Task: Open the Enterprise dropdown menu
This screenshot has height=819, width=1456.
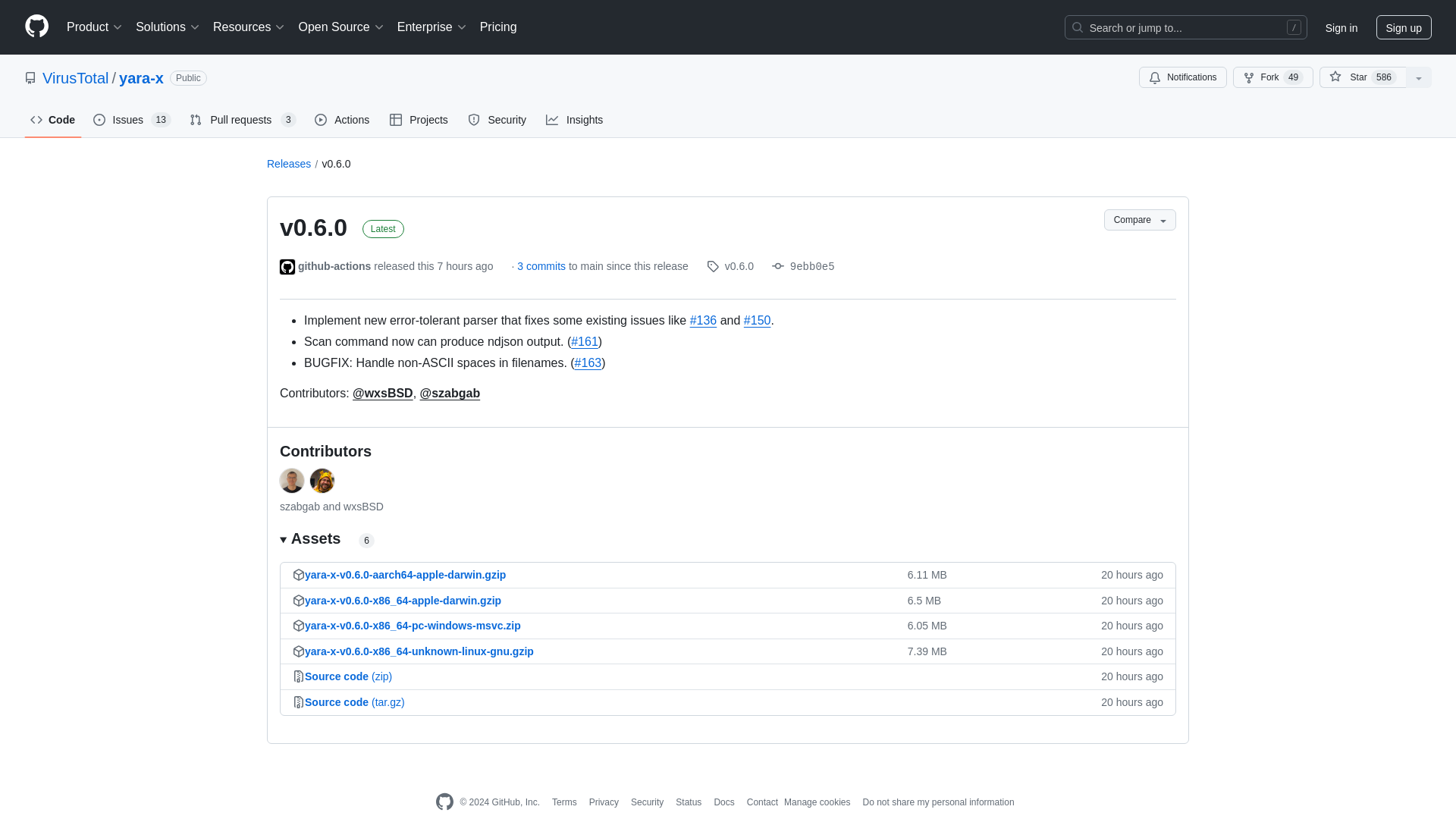Action: (431, 27)
